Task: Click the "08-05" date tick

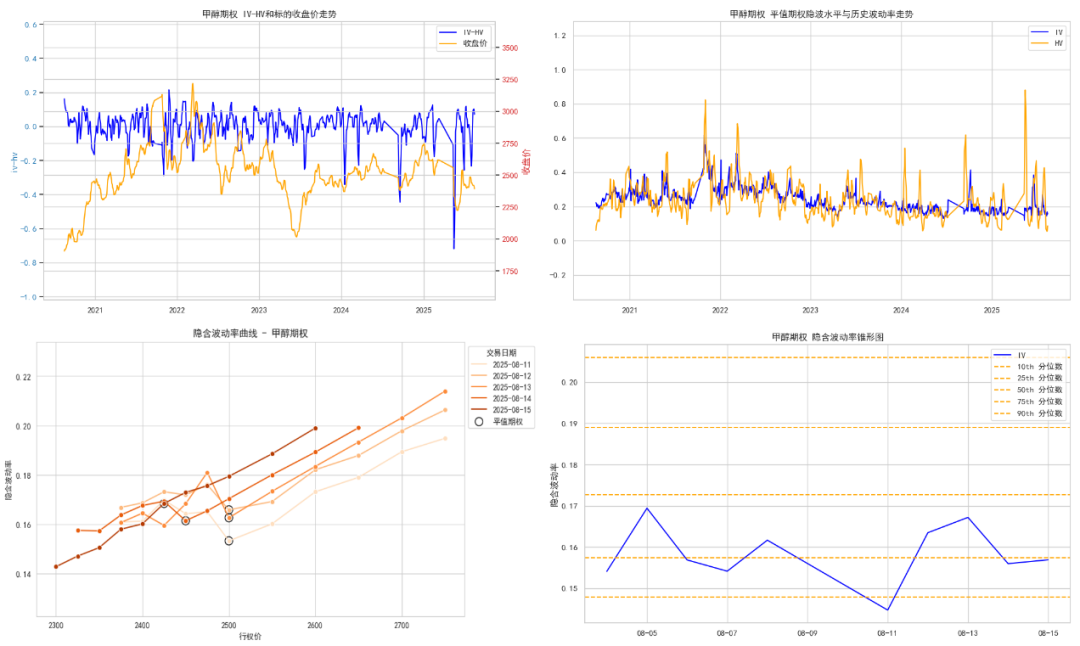Action: point(647,633)
